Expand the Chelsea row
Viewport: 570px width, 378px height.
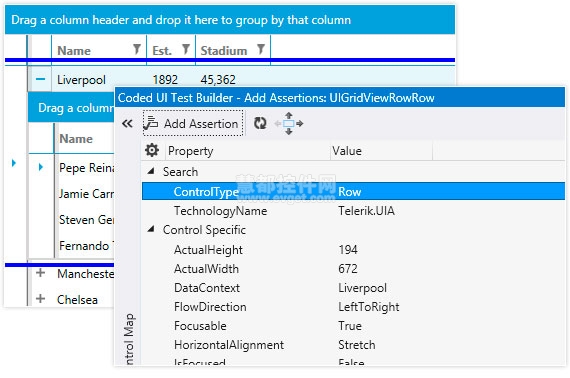(x=40, y=299)
